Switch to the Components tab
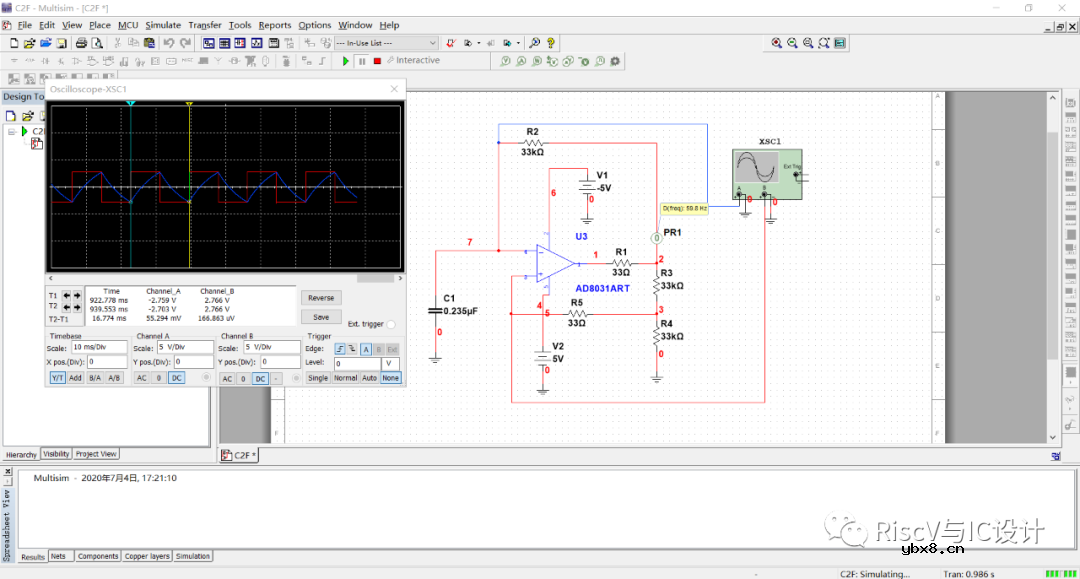 [98, 556]
